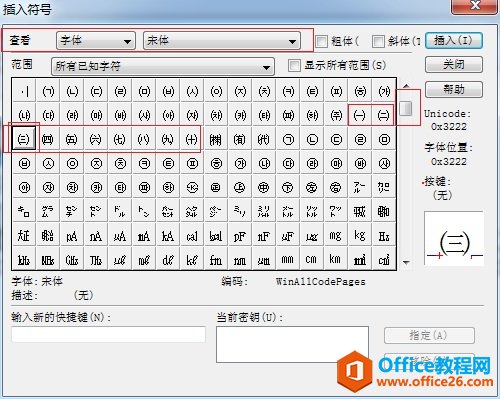Select the kg unit symbol
This screenshot has width=500, height=399.
[x=360, y=235]
